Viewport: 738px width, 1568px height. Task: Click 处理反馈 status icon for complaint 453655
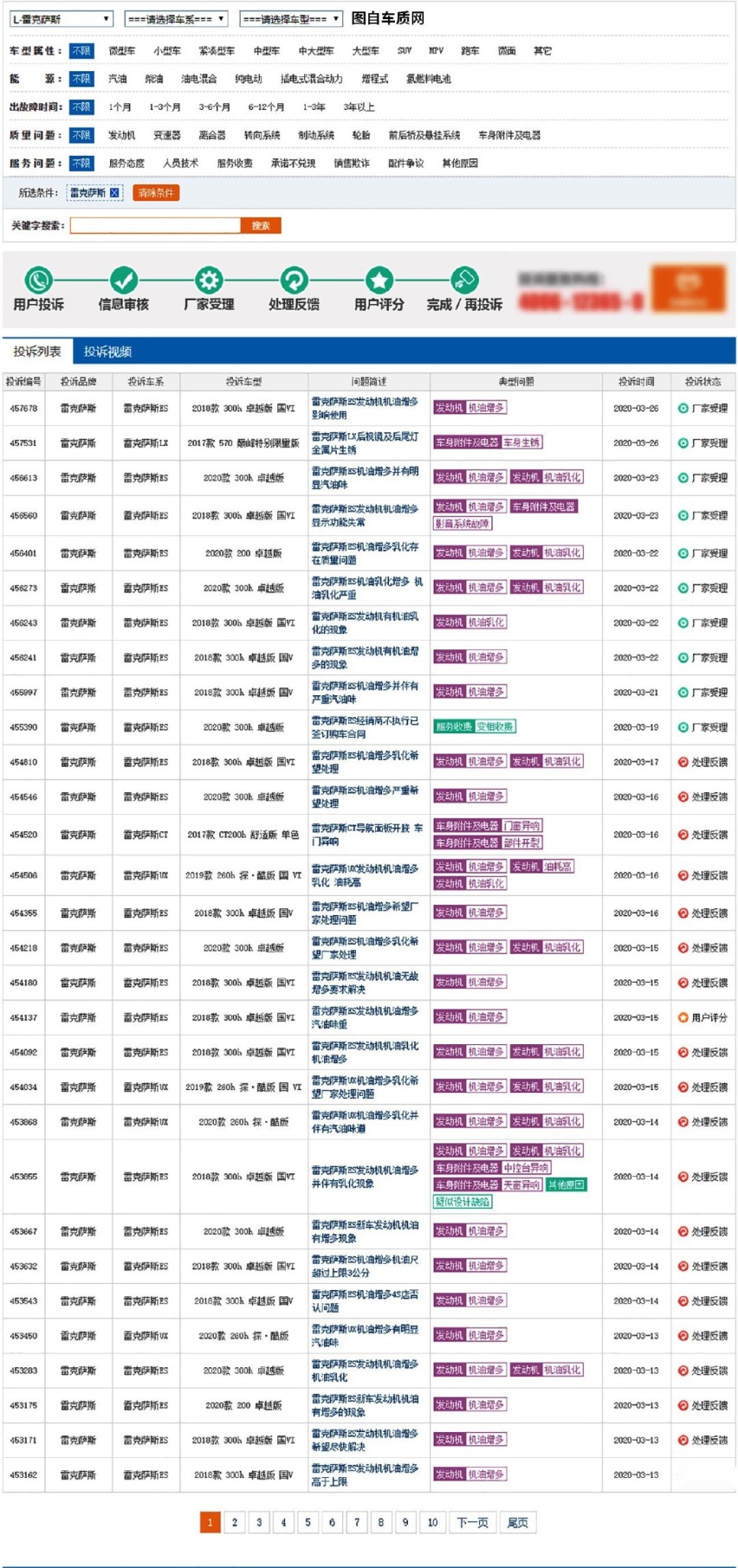[x=683, y=1177]
